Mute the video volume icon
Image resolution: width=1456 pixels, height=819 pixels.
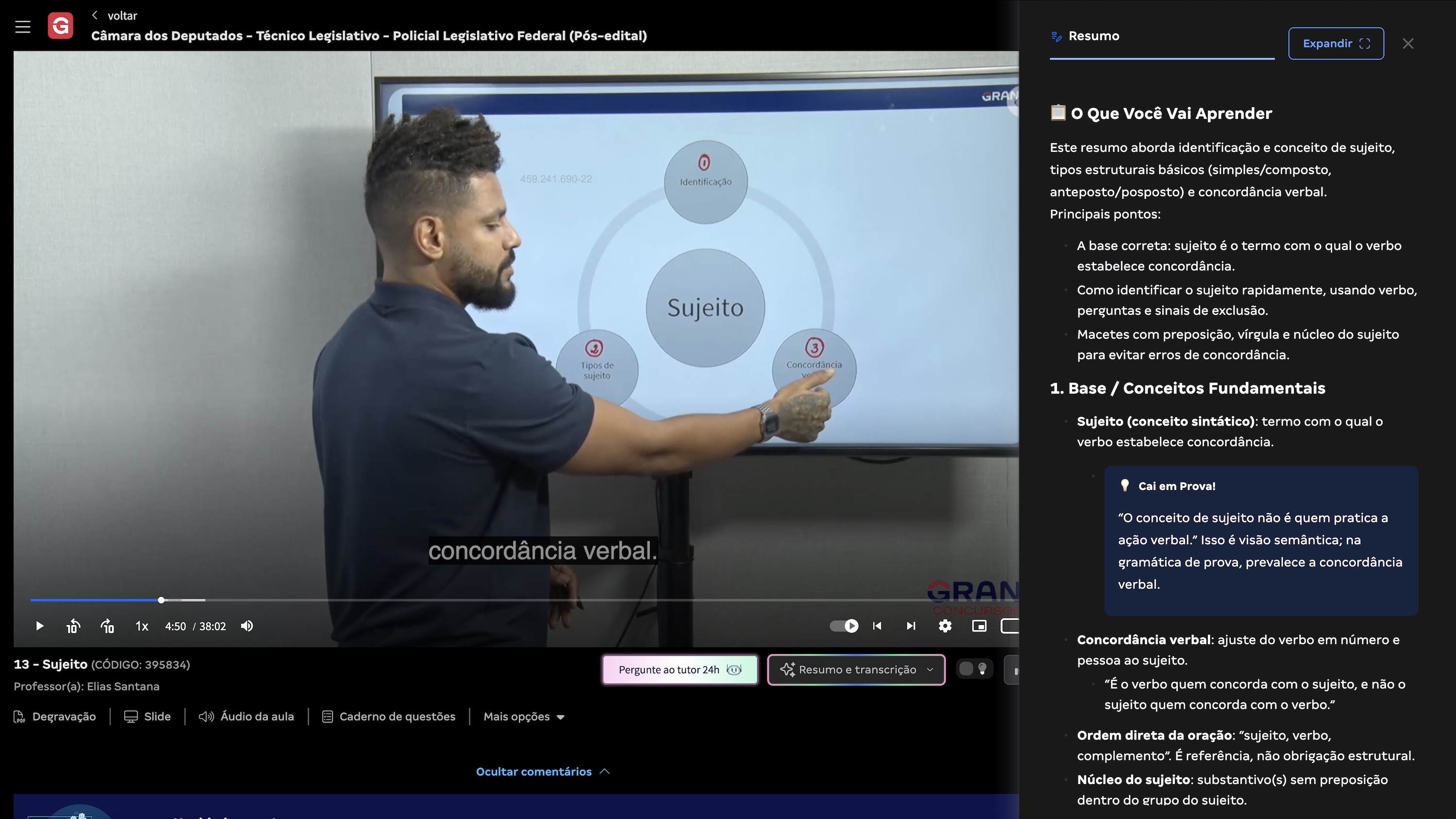point(247,626)
